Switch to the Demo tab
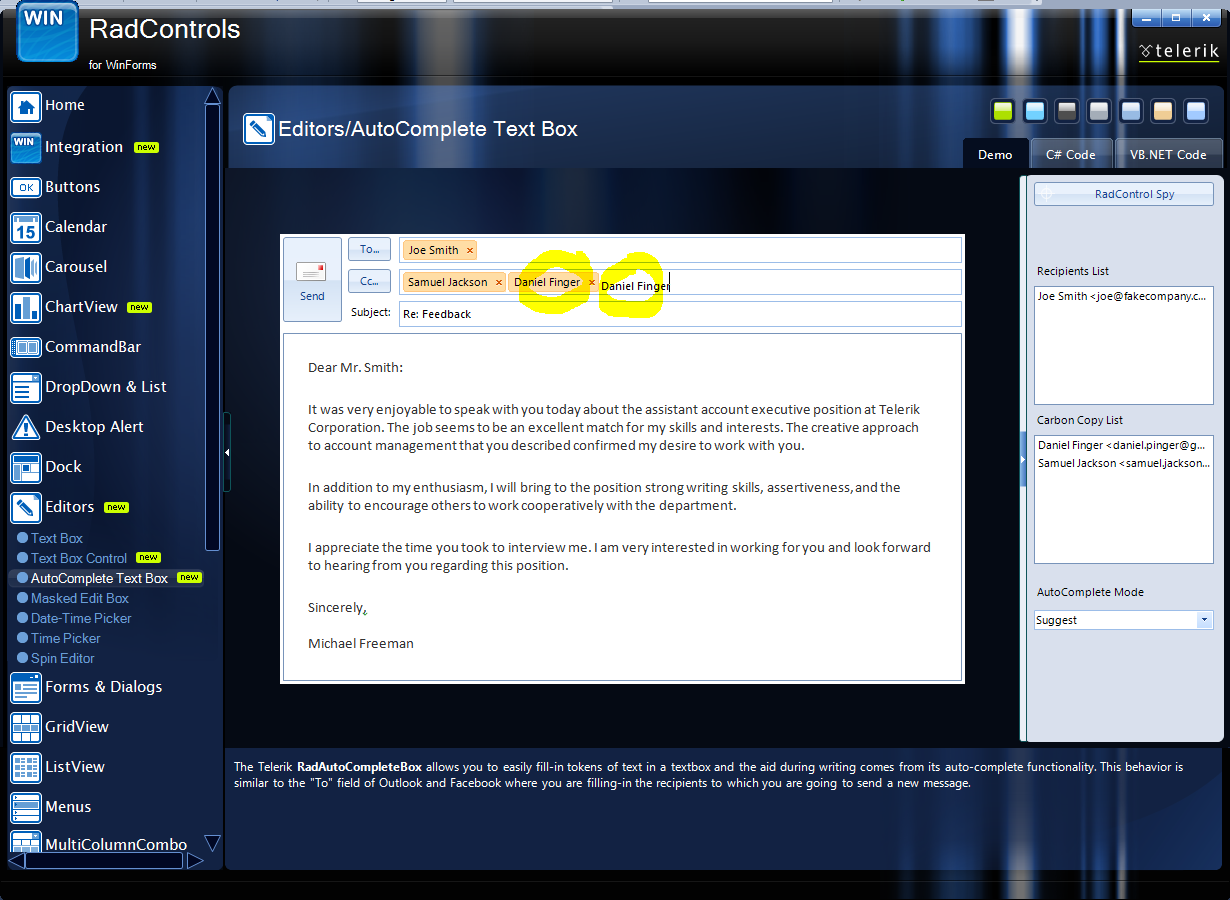The height and width of the screenshot is (900, 1230). tap(995, 154)
